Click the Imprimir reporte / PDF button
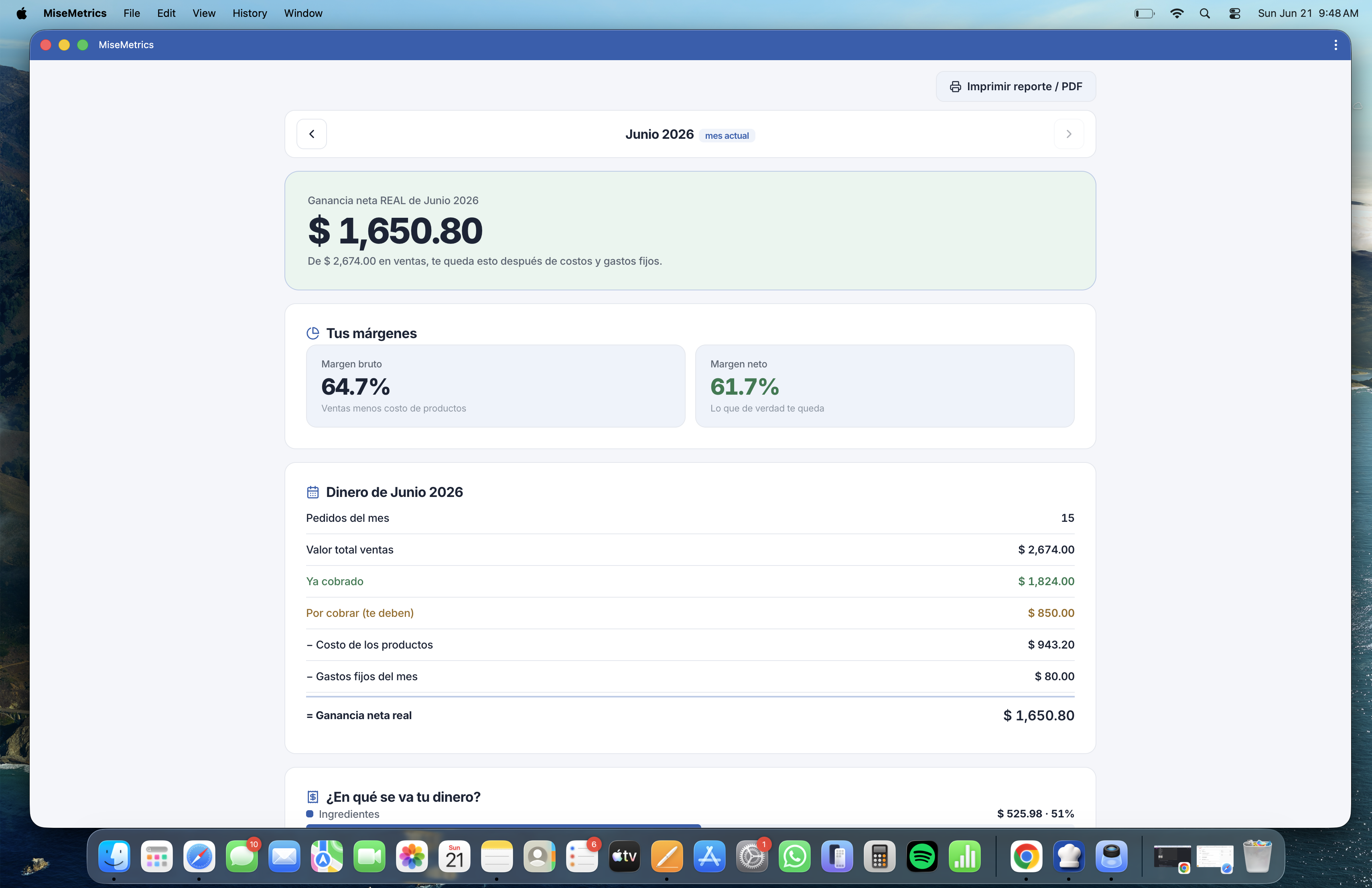The height and width of the screenshot is (888, 1372). click(x=1015, y=87)
